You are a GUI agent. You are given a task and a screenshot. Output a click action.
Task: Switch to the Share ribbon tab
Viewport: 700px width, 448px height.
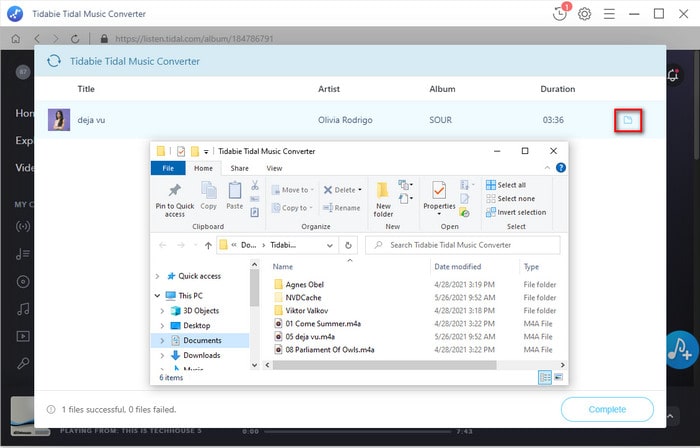239,168
